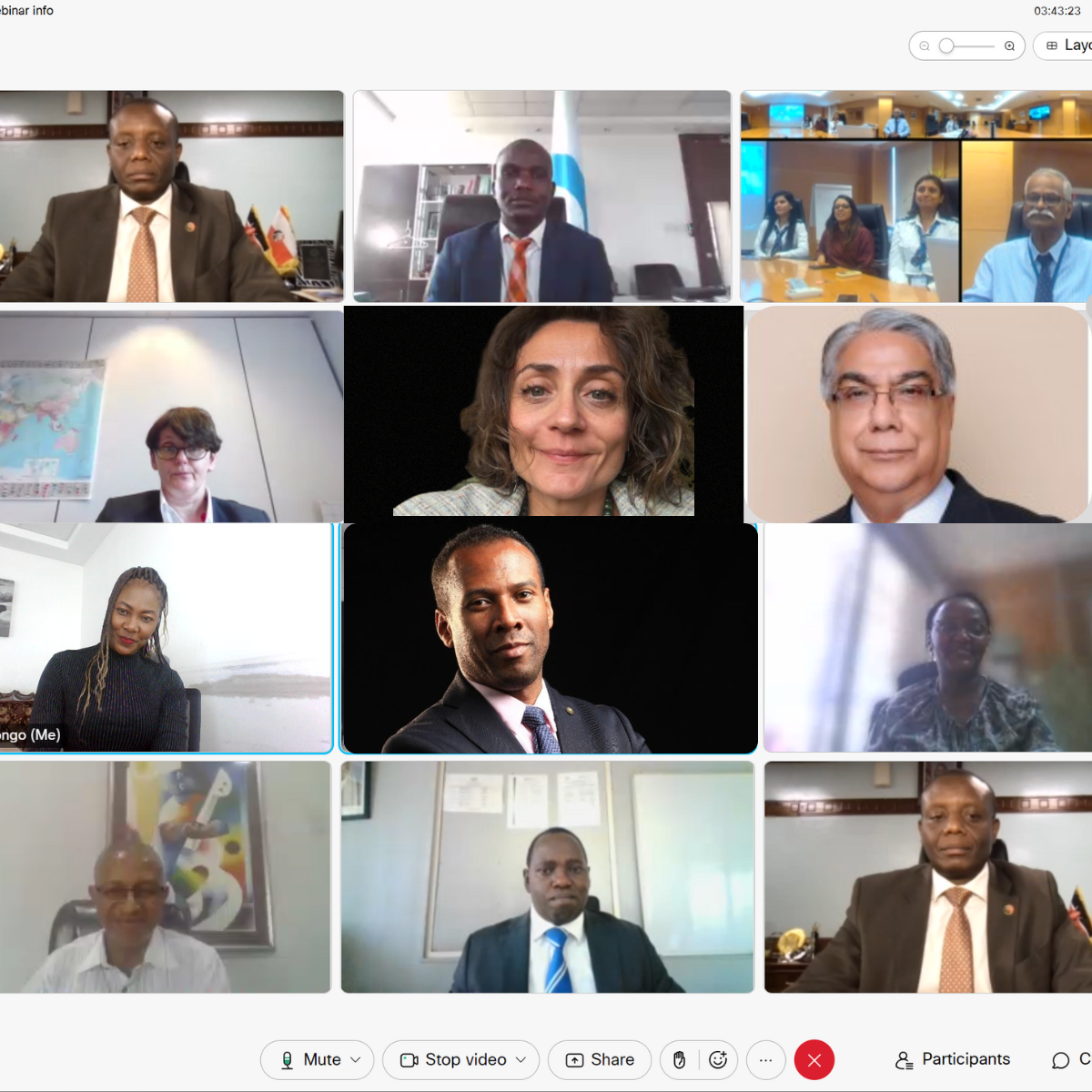Click the zoom out magnifier icon
Image resolution: width=1092 pixels, height=1092 pixels.
[925, 45]
